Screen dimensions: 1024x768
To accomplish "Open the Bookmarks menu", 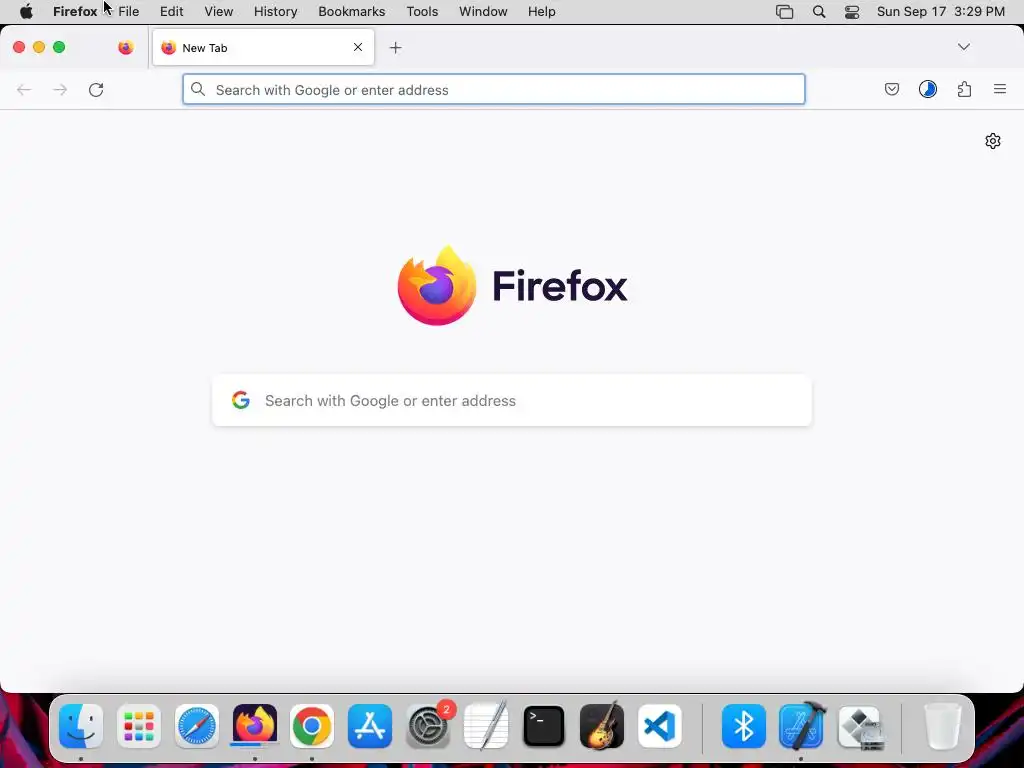I will [352, 12].
